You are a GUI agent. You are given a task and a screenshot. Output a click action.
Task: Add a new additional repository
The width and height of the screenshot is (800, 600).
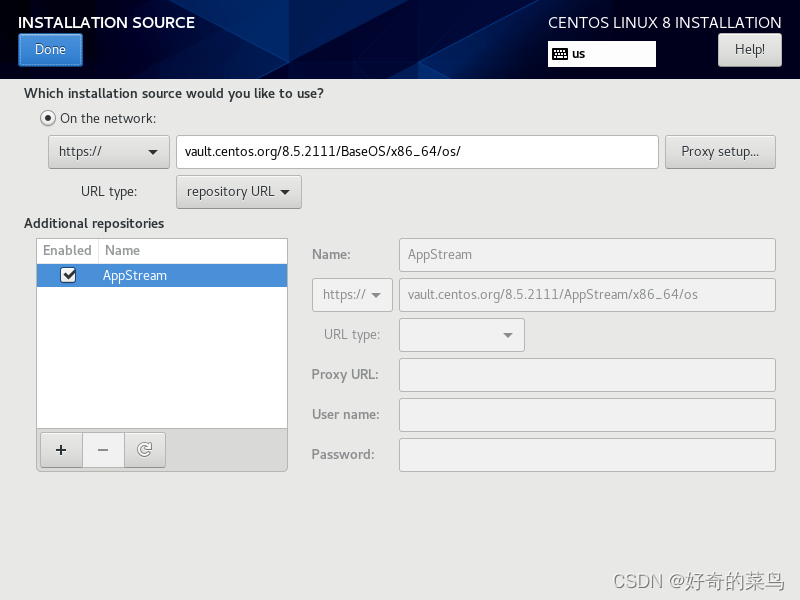tap(60, 450)
